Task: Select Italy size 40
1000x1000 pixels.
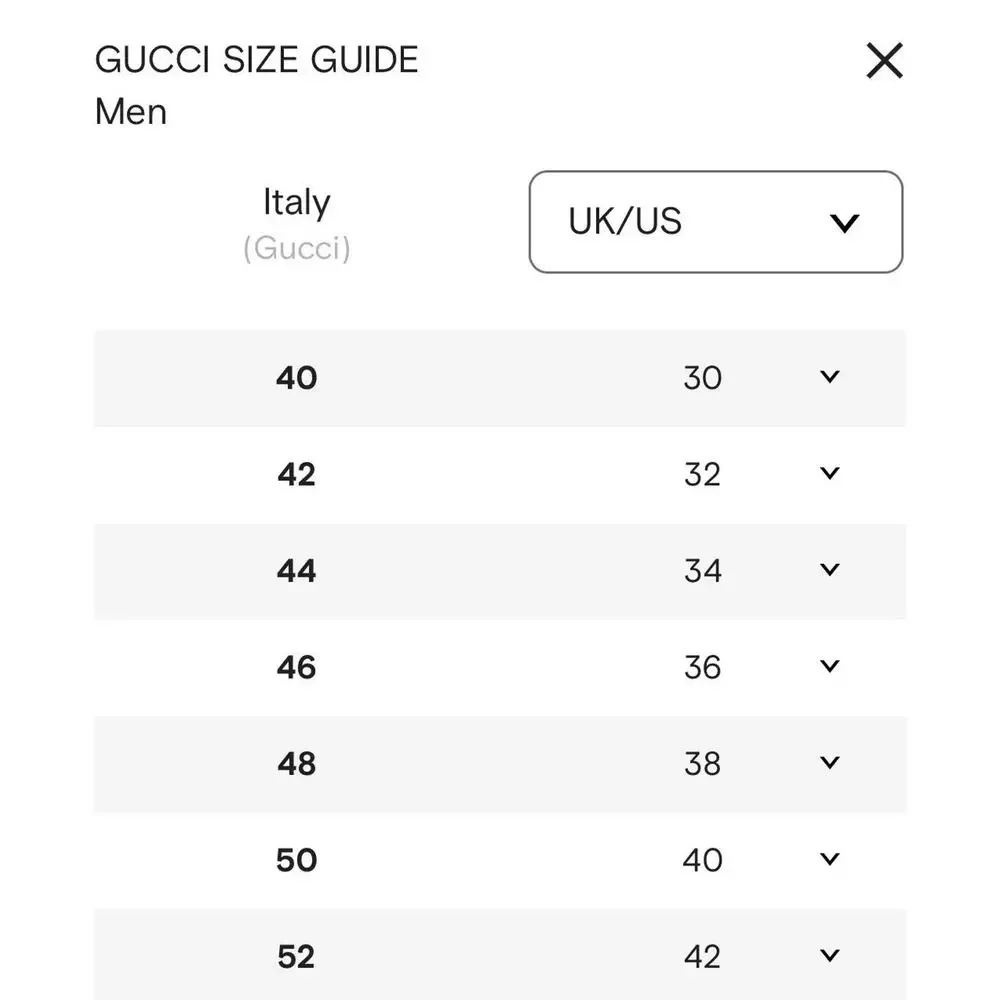Action: click(297, 378)
